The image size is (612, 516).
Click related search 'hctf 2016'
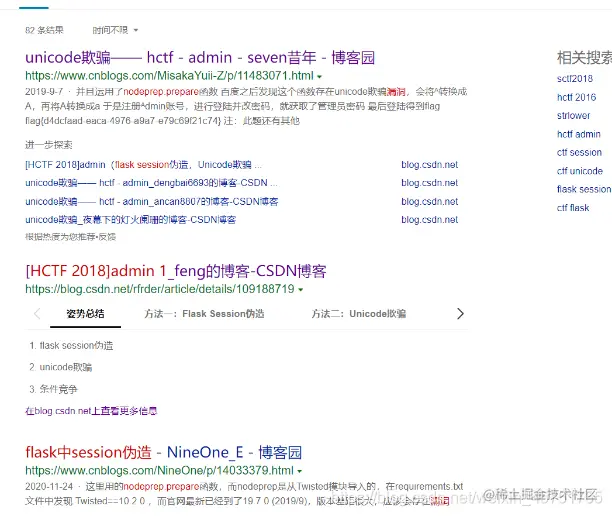(x=576, y=97)
